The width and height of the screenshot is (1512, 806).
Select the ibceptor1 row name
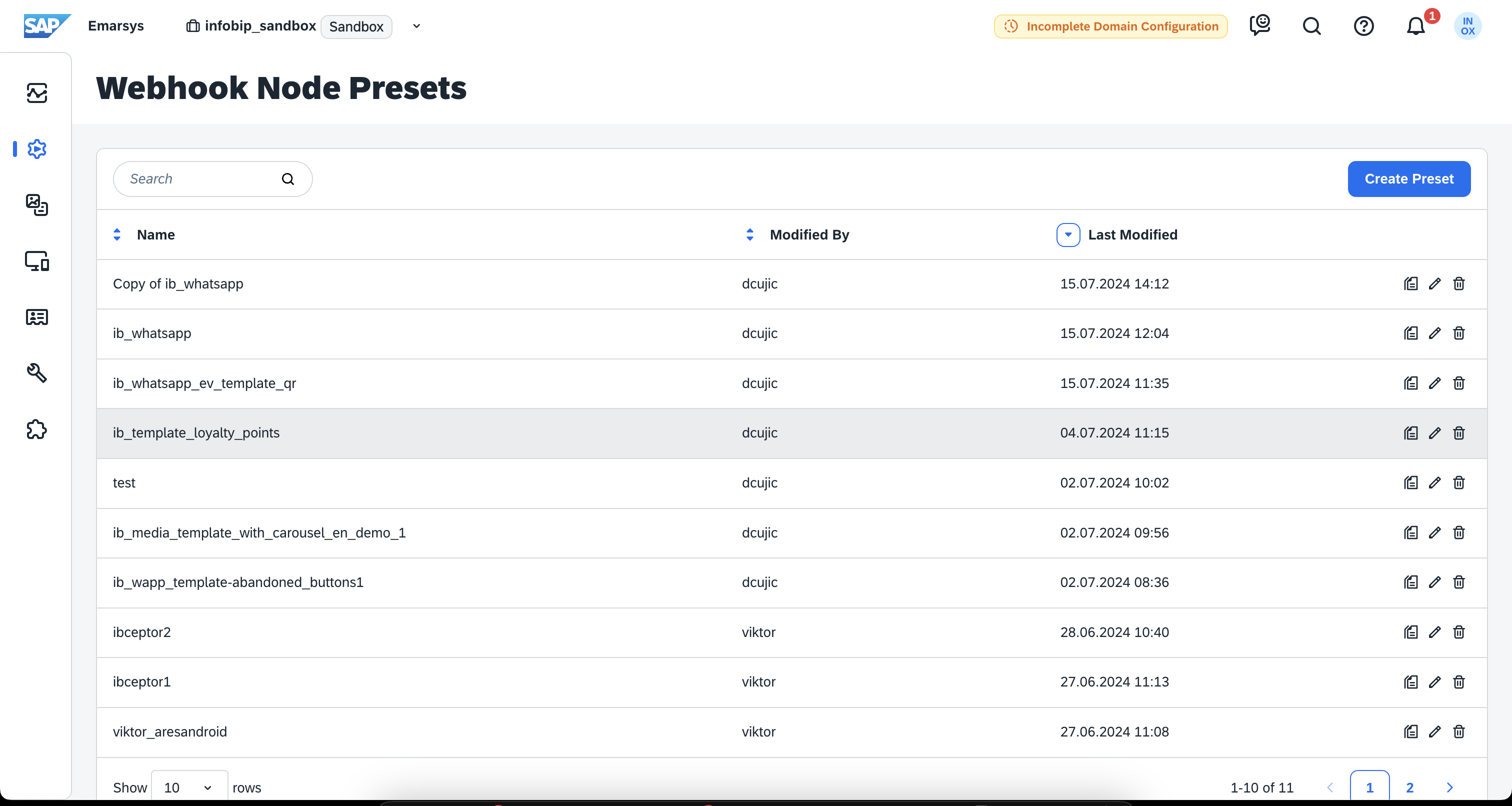[x=141, y=682]
